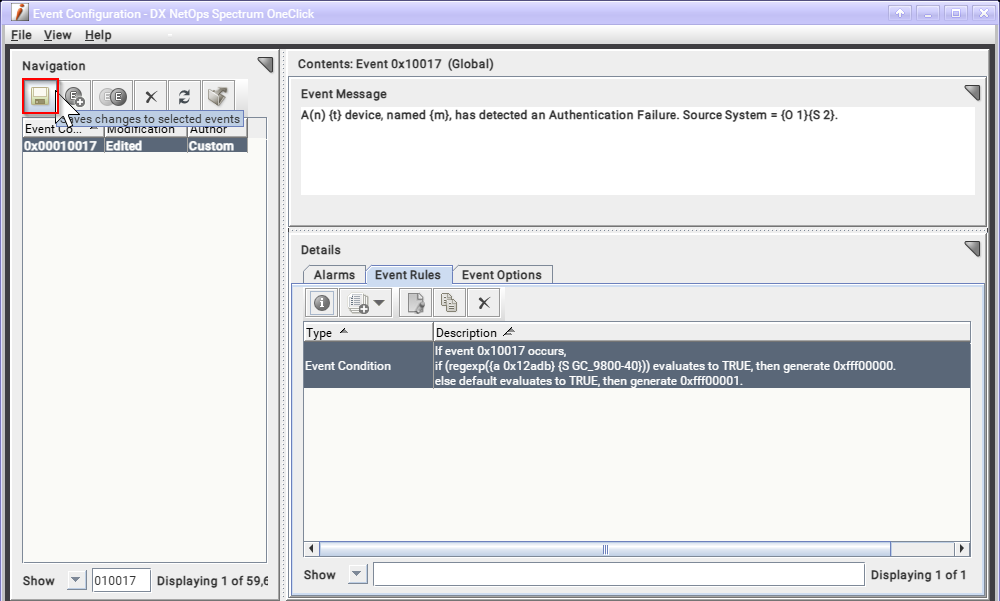Click the Edited modification cell

point(145,146)
